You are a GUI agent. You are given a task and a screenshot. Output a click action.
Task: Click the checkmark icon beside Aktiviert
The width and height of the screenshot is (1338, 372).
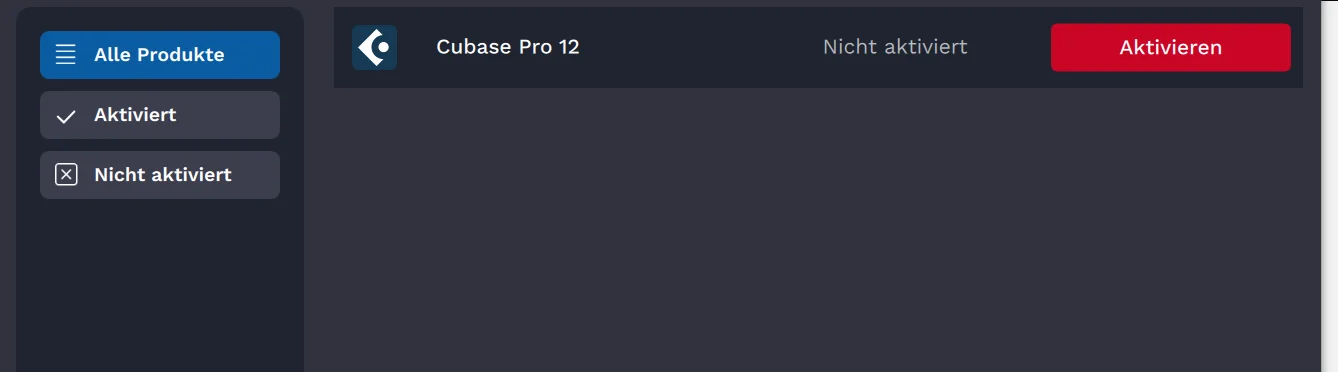pos(66,116)
